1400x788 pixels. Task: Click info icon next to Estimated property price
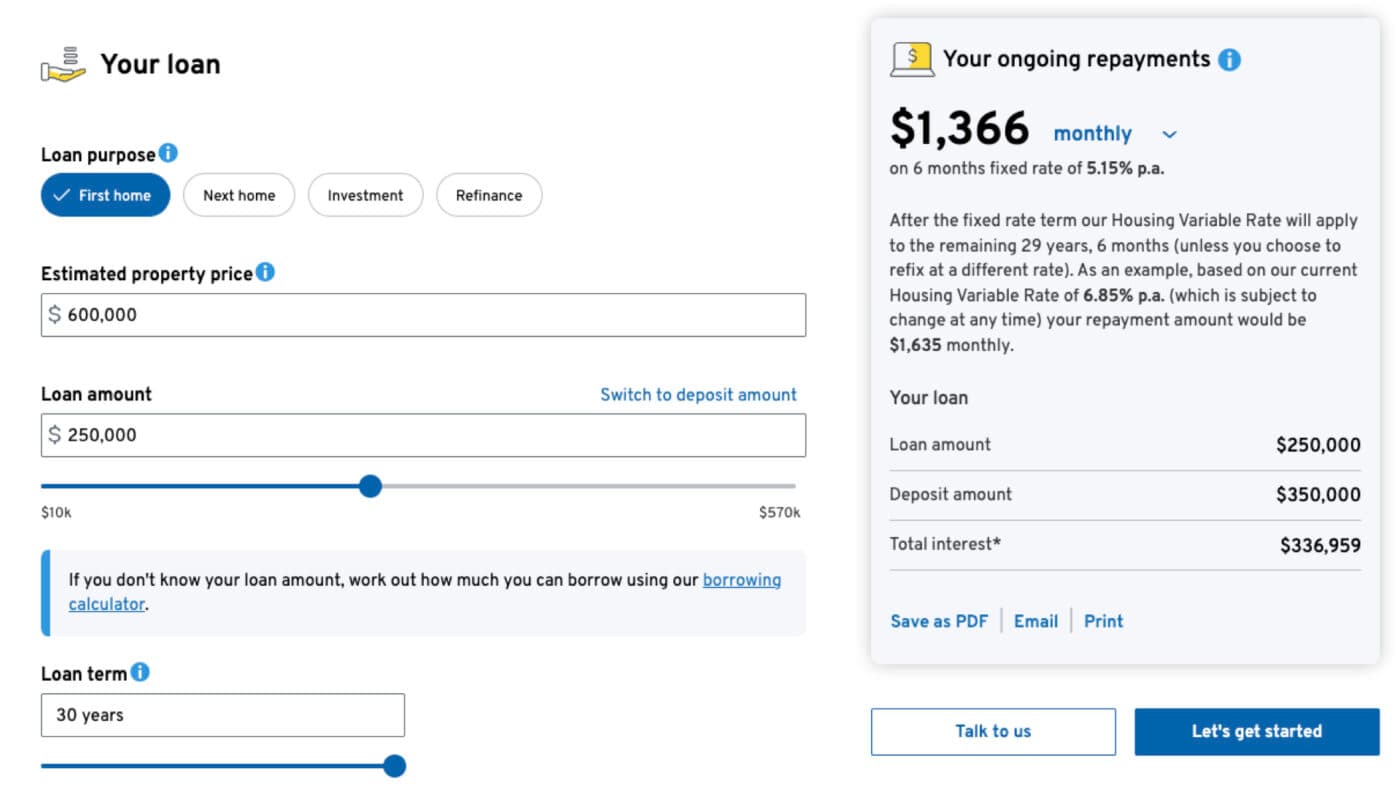[x=265, y=272]
